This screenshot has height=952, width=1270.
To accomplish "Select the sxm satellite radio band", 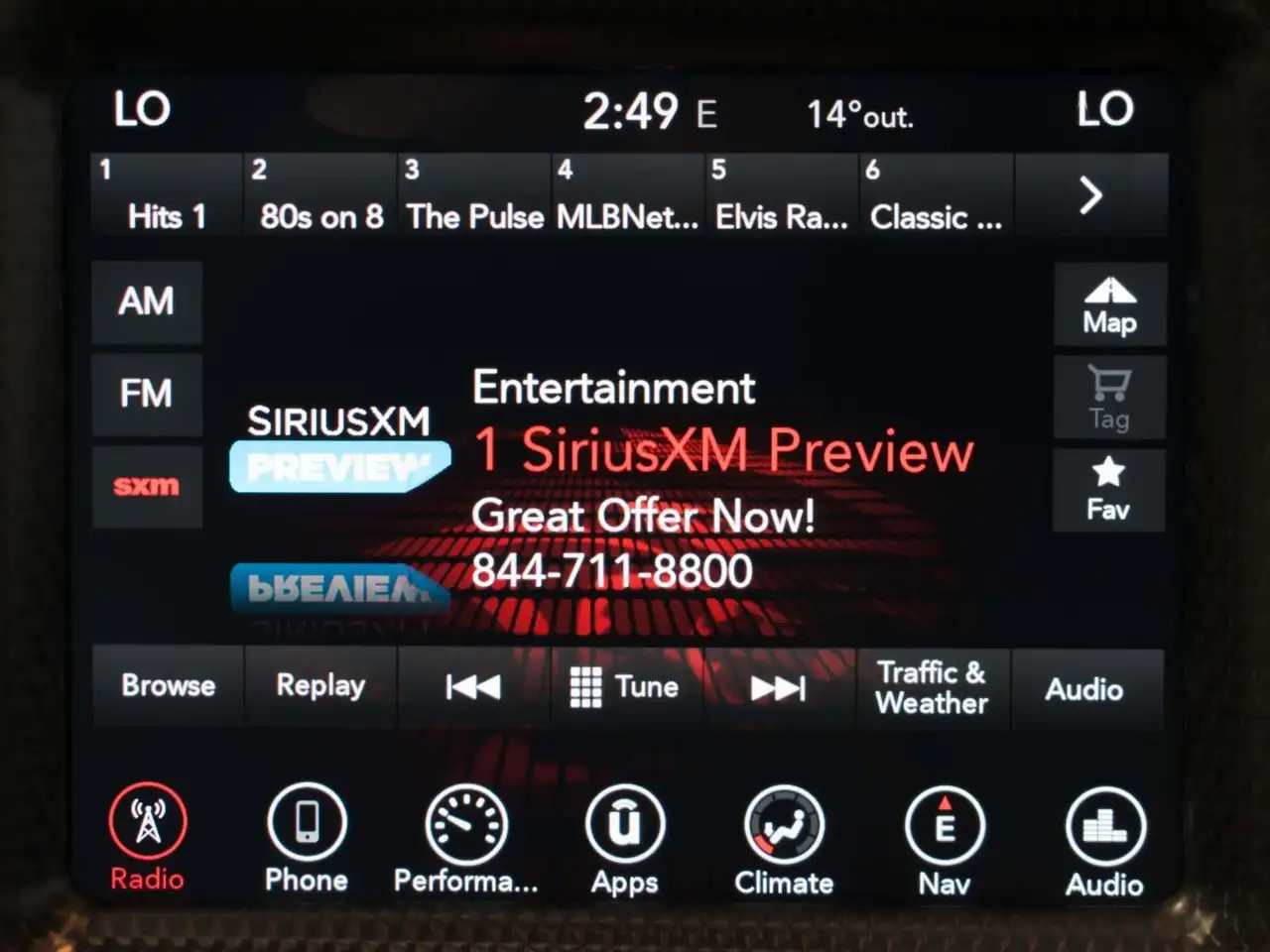I will (x=147, y=486).
